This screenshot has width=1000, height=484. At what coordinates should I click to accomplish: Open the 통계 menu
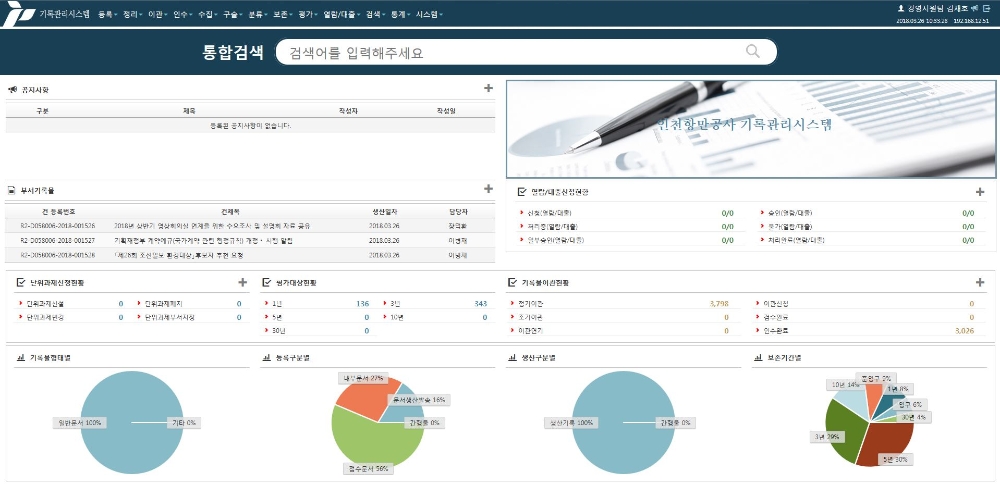click(x=401, y=14)
